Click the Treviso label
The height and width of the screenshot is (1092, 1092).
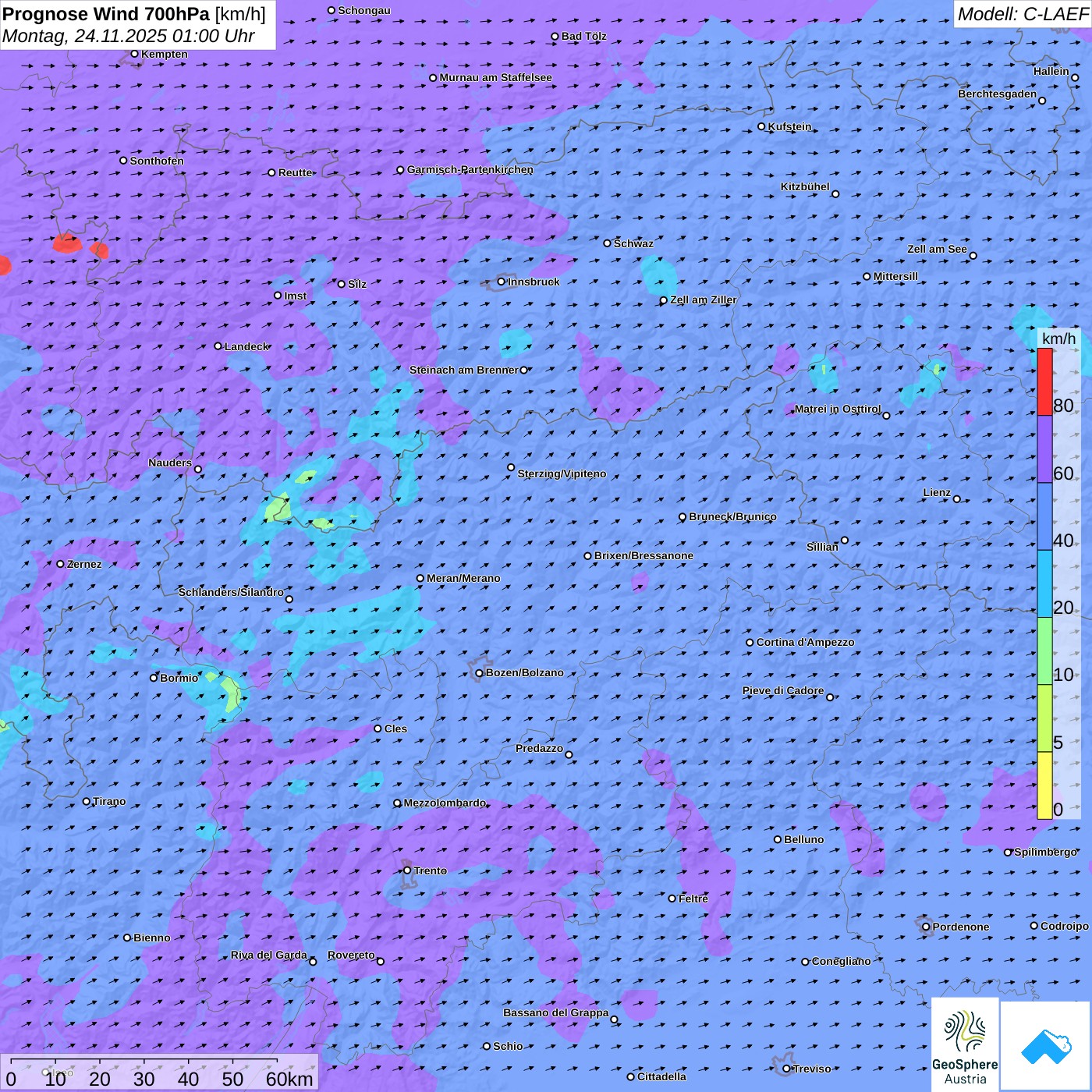(812, 1069)
